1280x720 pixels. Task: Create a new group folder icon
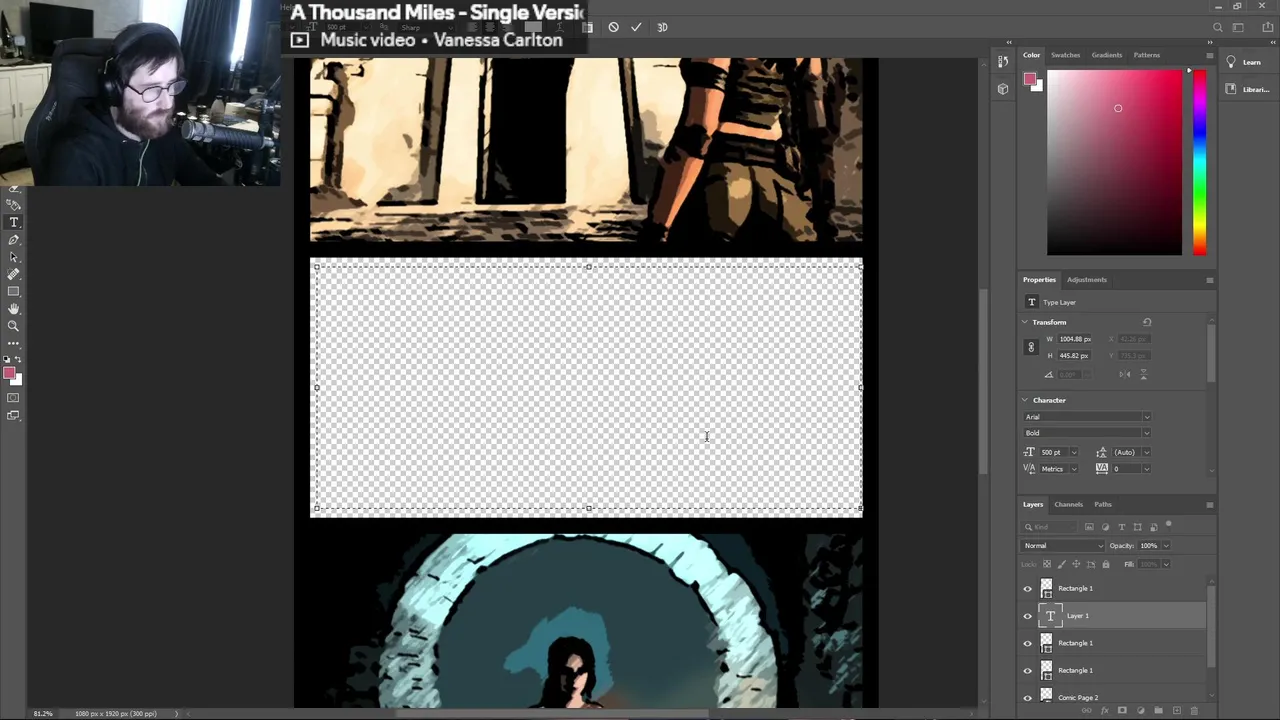tap(1158, 710)
